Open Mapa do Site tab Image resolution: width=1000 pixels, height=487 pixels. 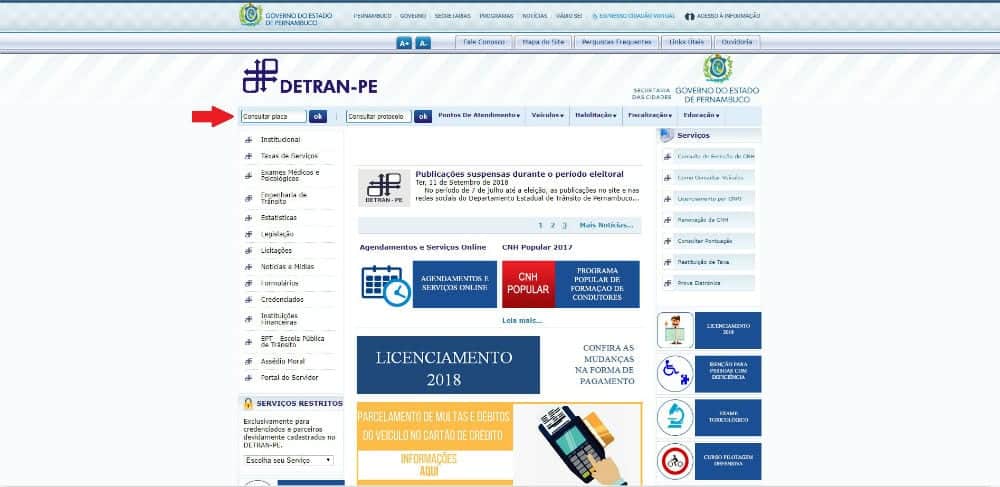[x=543, y=42]
